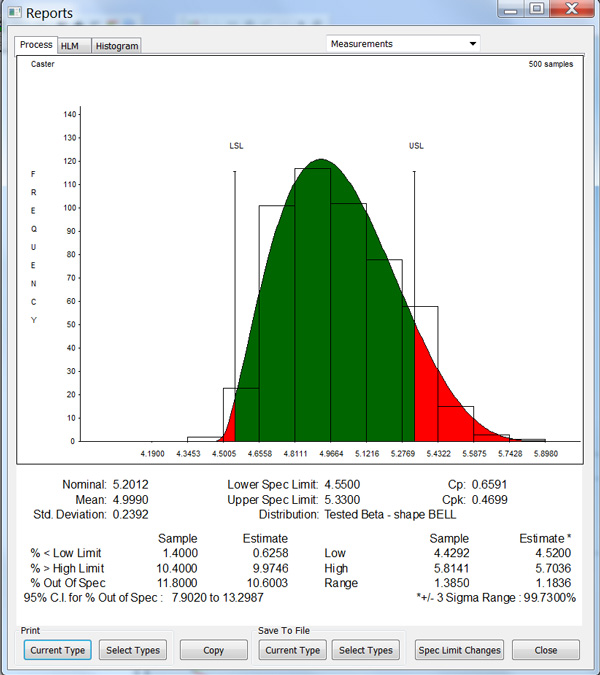
Task: Switch to the Histogram tab
Action: tap(117, 46)
